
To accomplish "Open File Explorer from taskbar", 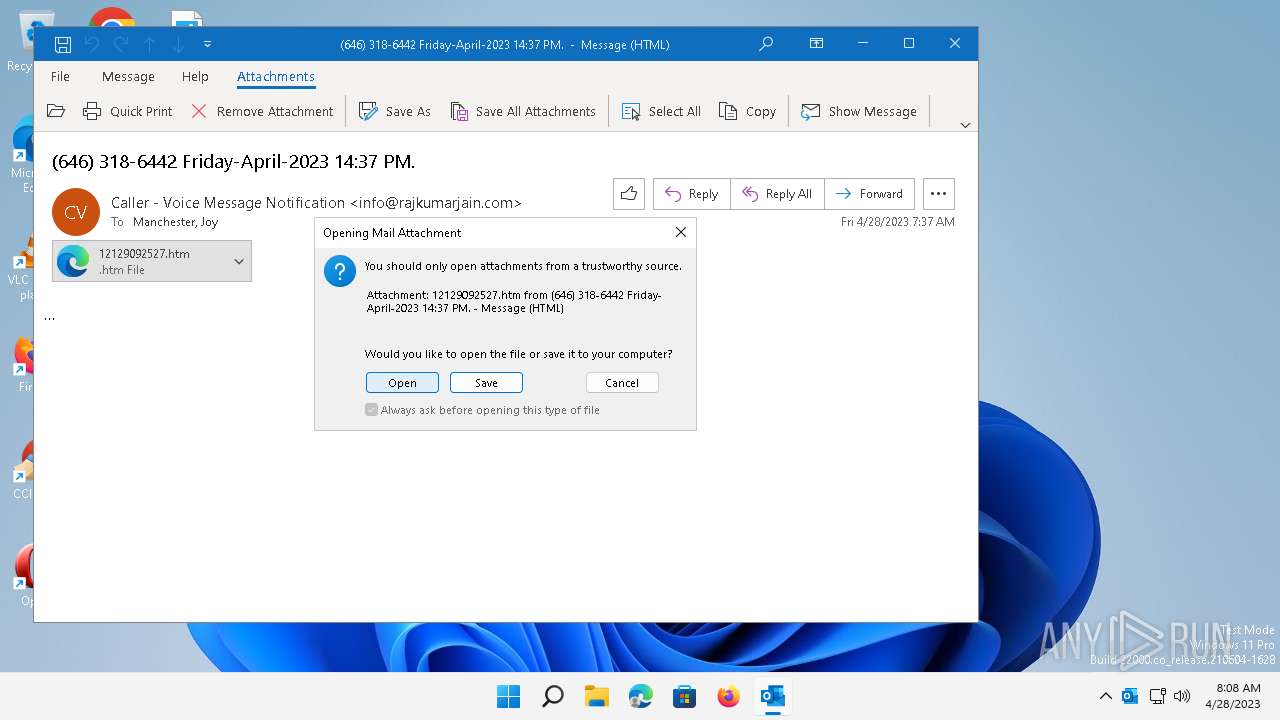I will pos(596,696).
